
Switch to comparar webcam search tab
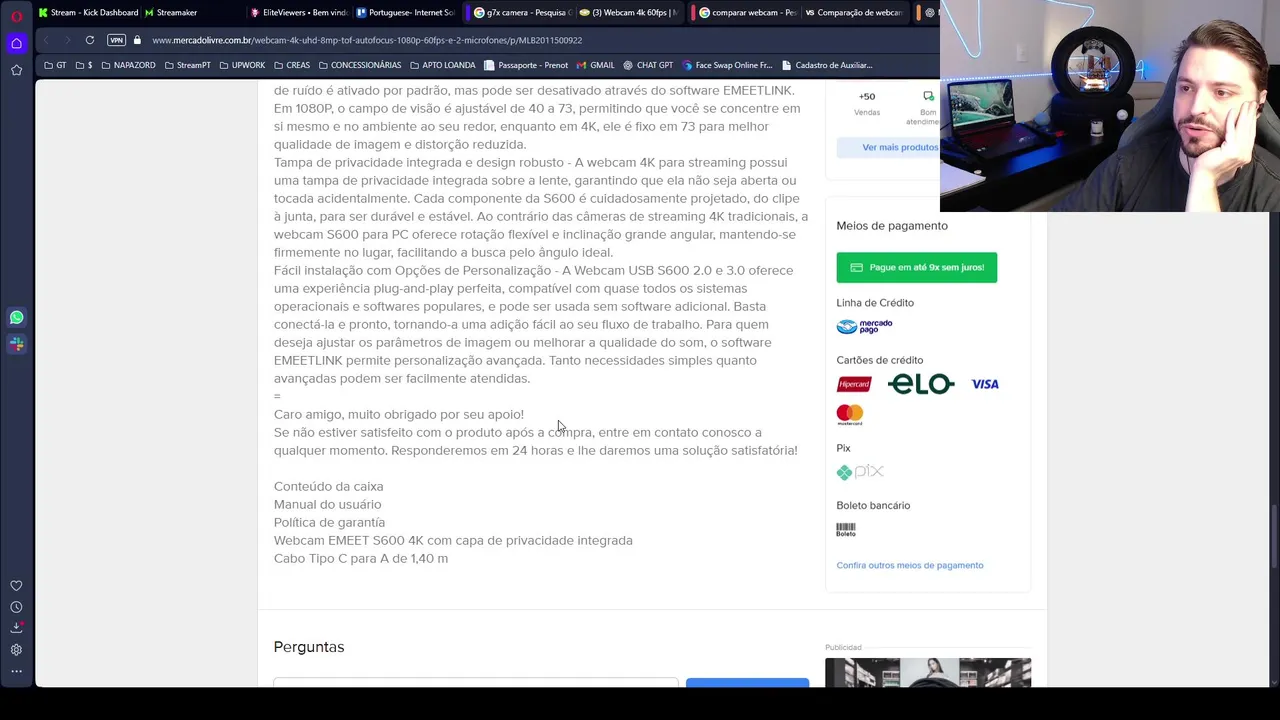click(748, 13)
